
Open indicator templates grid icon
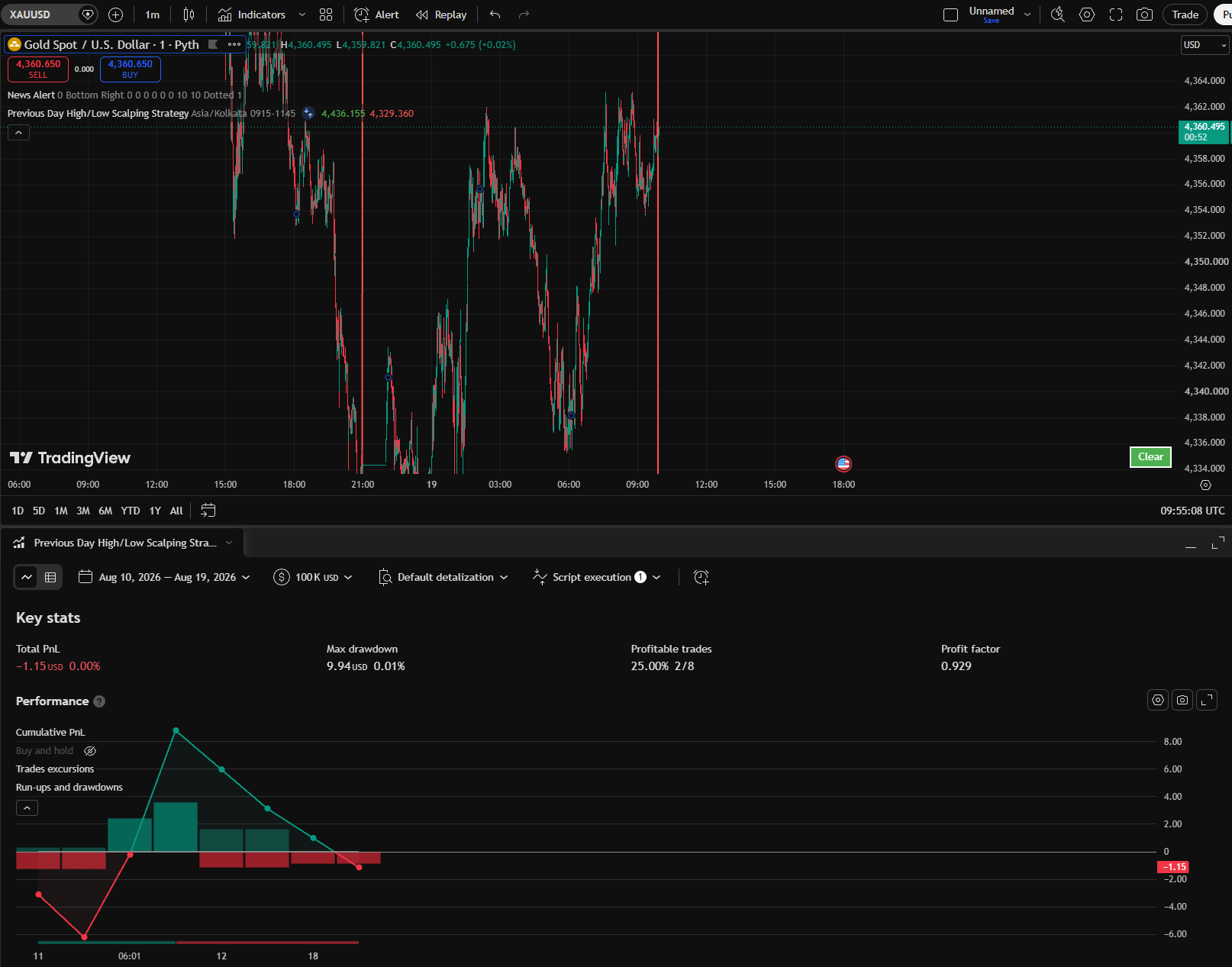click(326, 15)
